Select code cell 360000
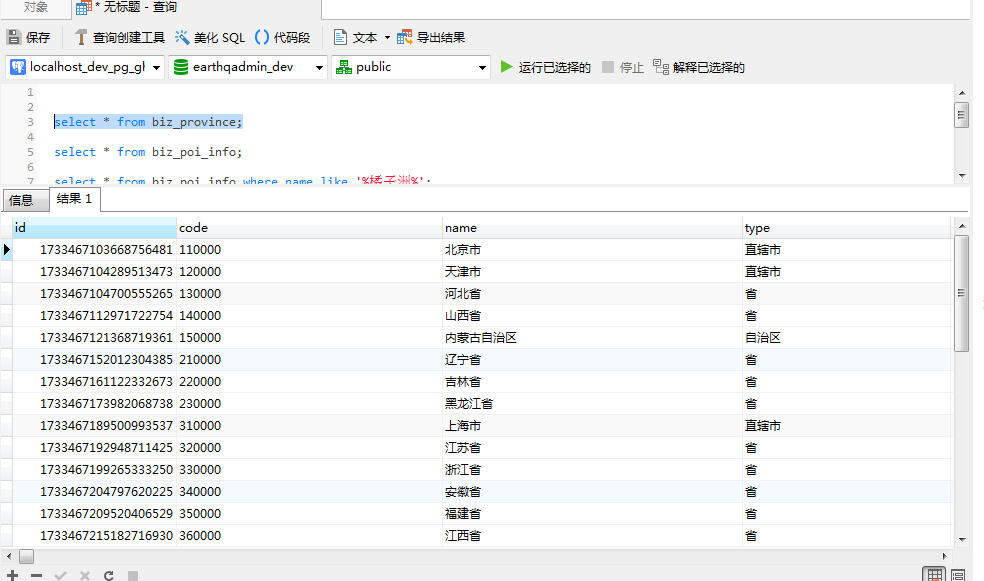 click(309, 535)
